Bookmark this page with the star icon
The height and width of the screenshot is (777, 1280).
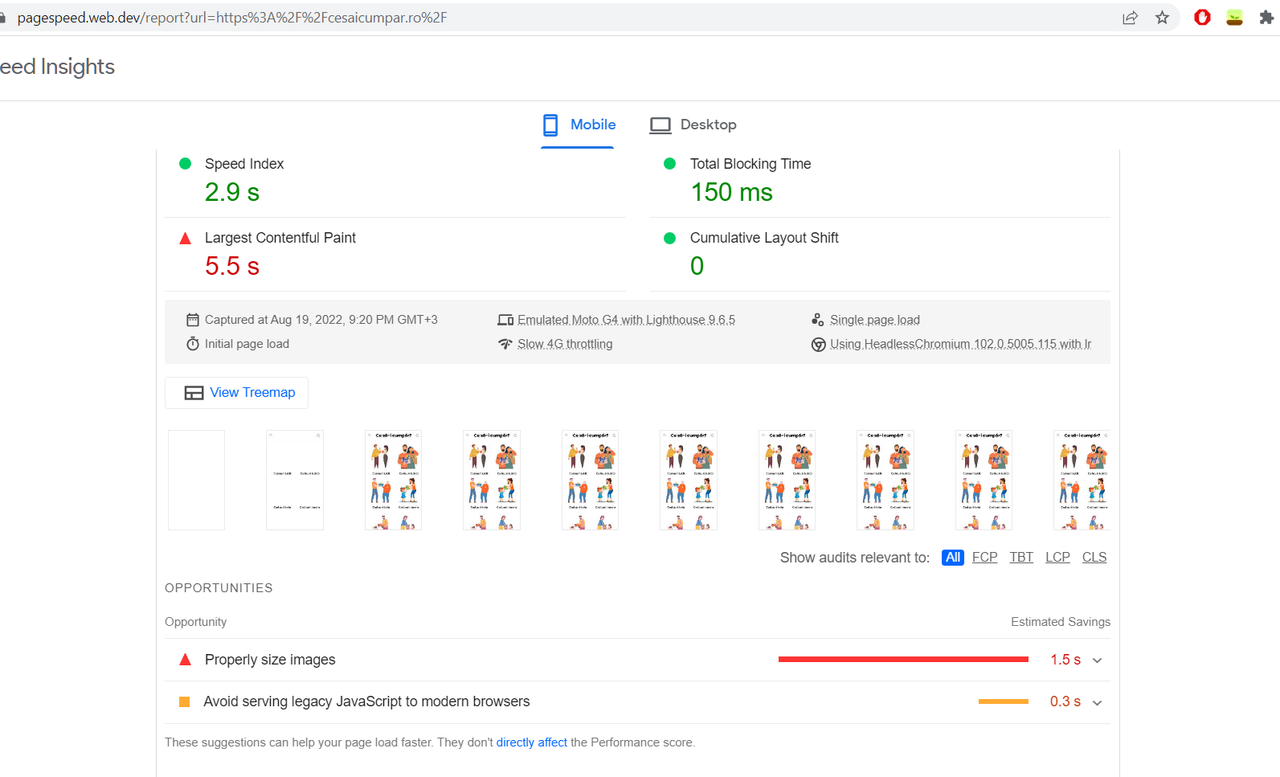[1162, 18]
